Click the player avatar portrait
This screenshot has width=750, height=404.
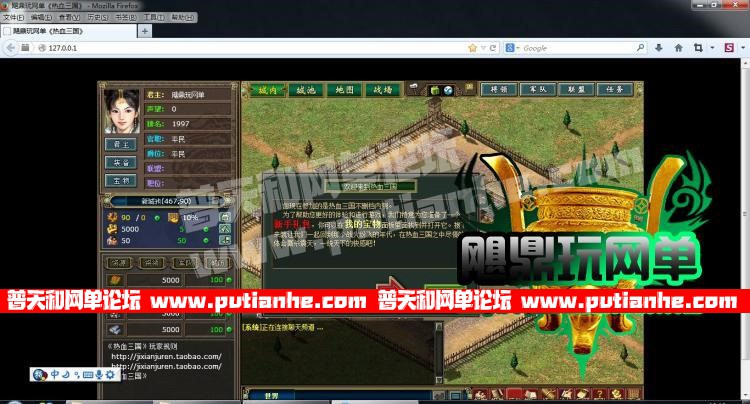pos(122,111)
